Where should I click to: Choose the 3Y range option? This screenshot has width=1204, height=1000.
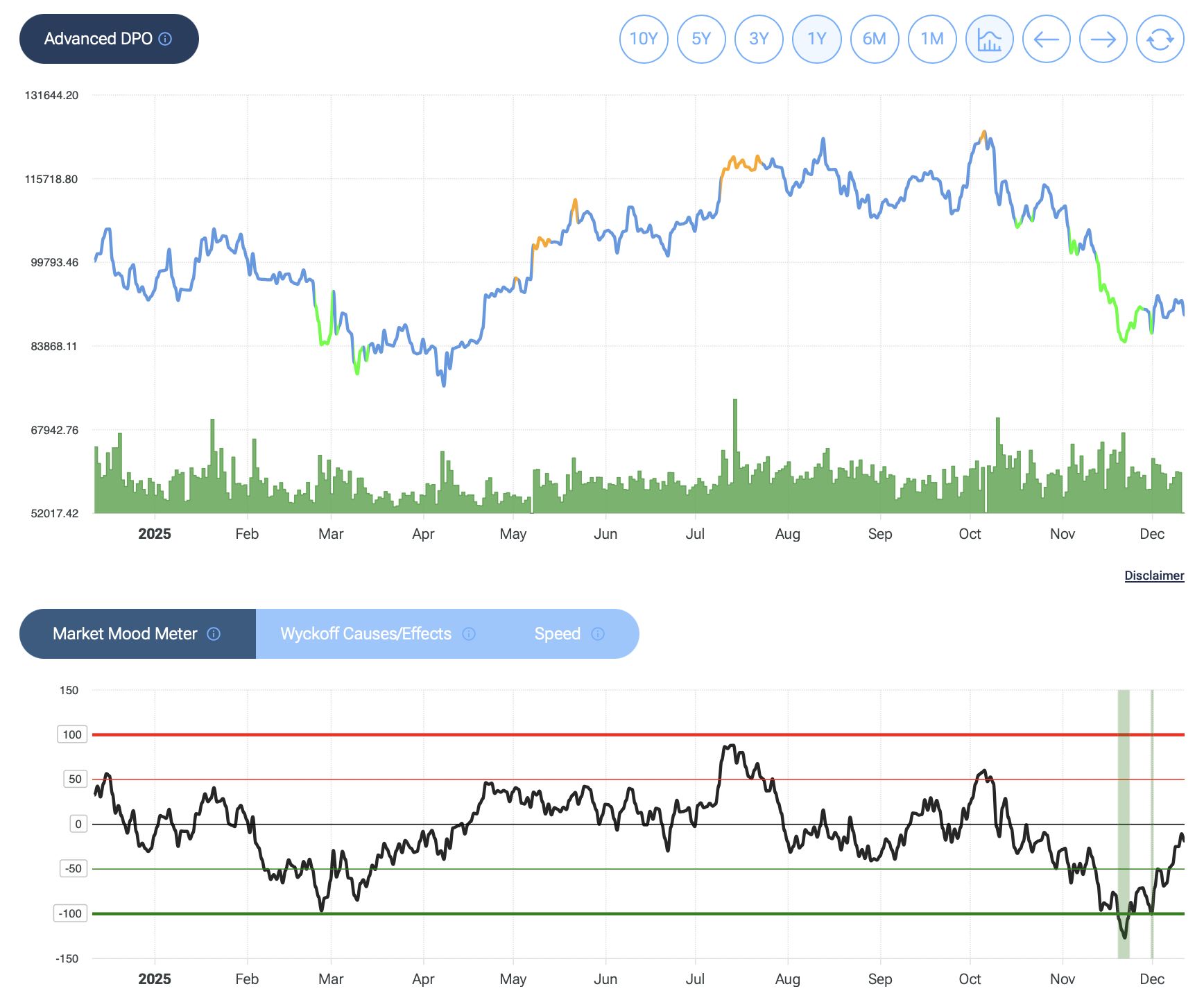coord(759,39)
